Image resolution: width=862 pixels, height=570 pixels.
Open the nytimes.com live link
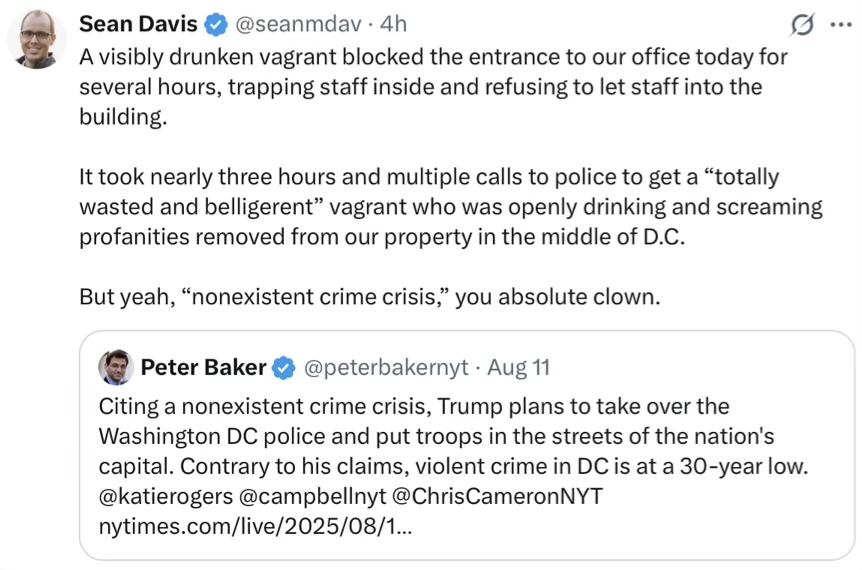tap(255, 527)
